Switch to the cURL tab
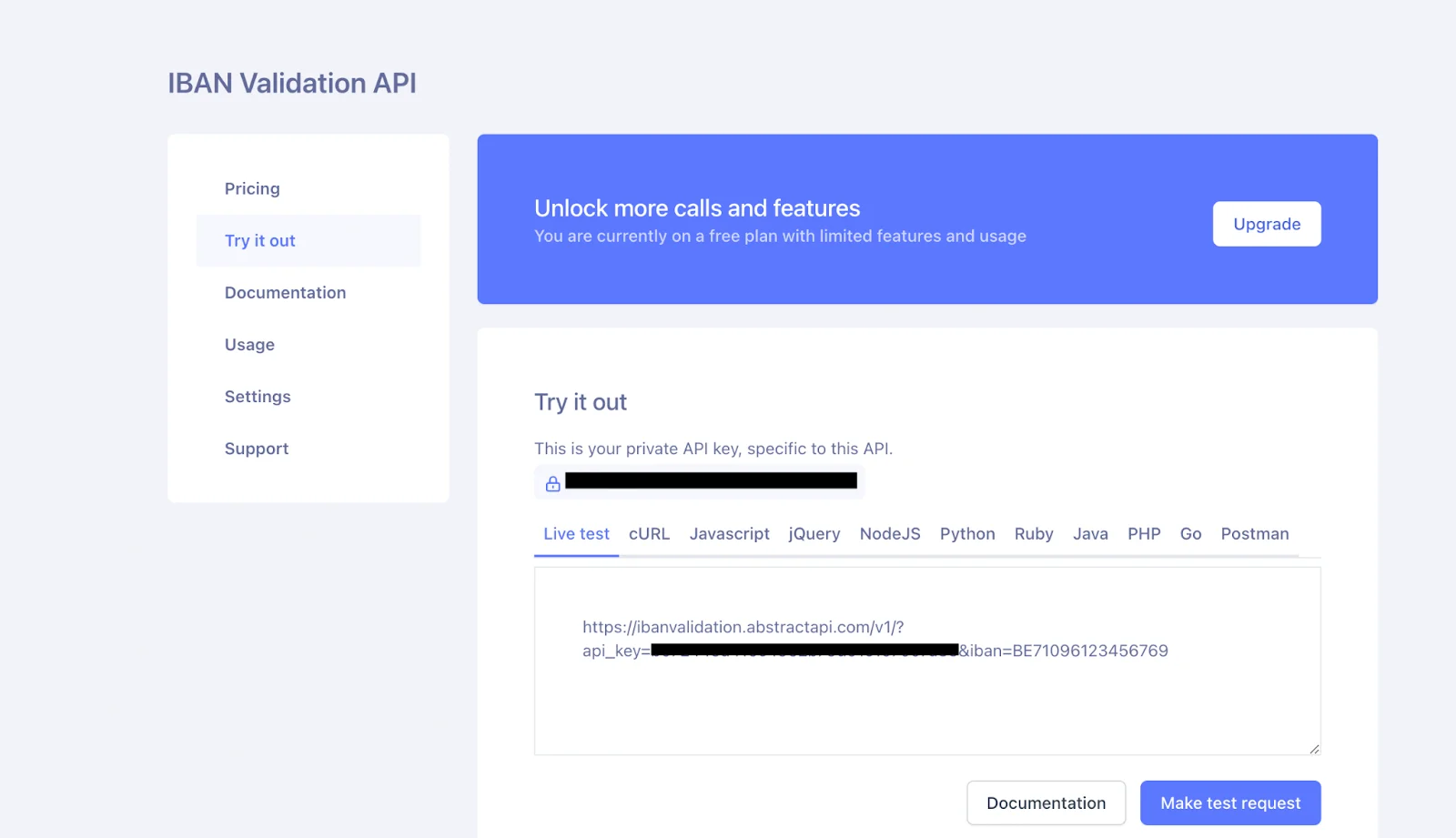 click(649, 534)
